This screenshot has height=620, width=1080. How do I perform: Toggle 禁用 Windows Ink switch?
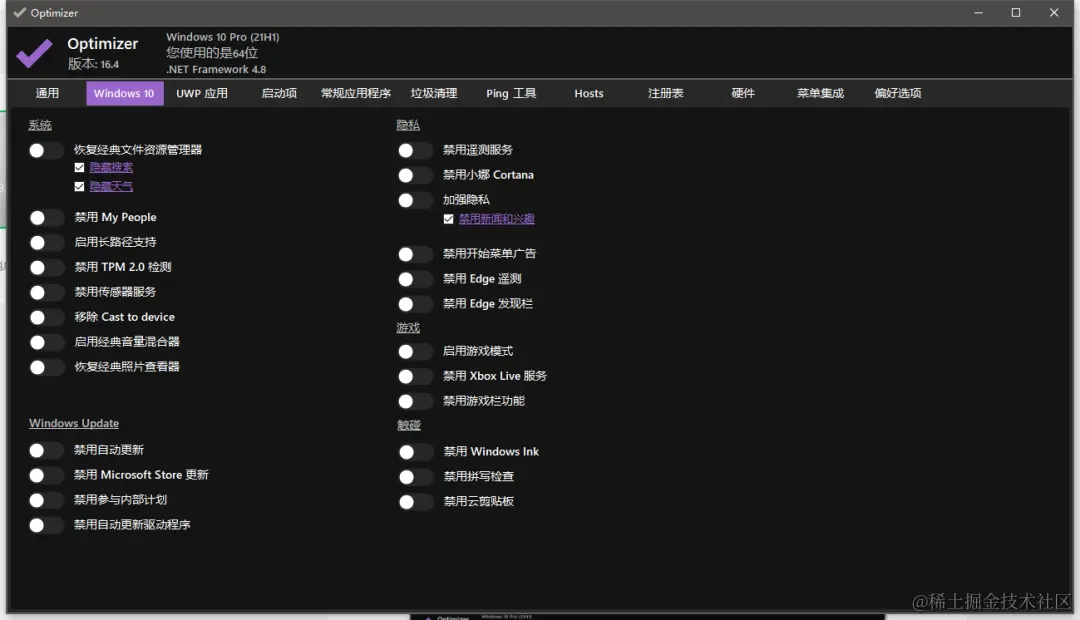(x=415, y=452)
